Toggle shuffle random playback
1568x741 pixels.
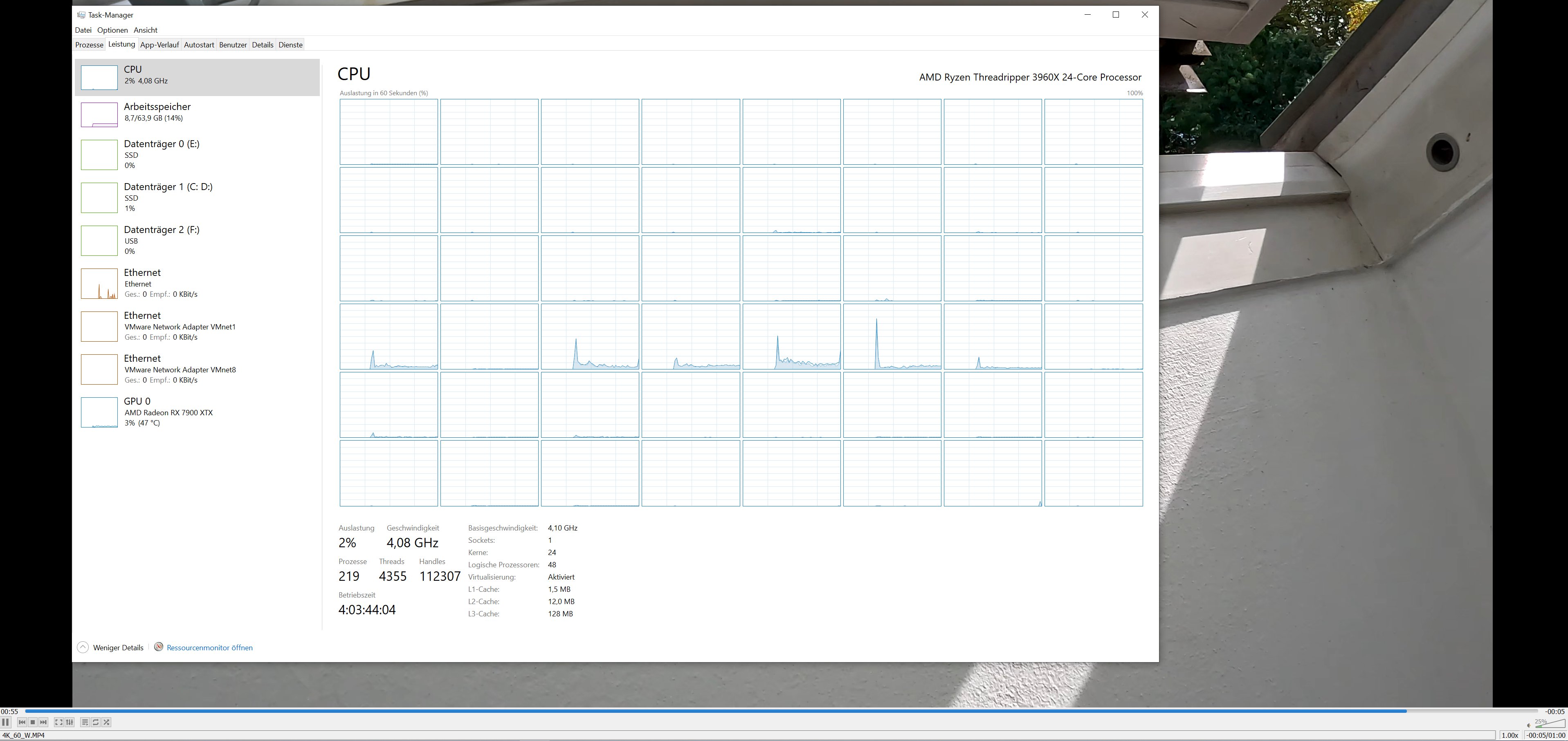[x=106, y=722]
